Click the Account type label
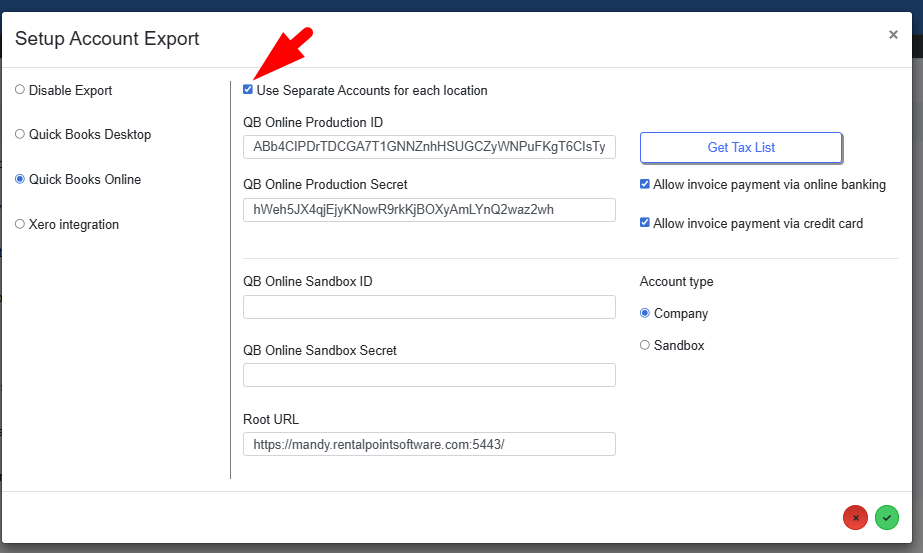Screen dimensions: 923x553 coord(676,282)
